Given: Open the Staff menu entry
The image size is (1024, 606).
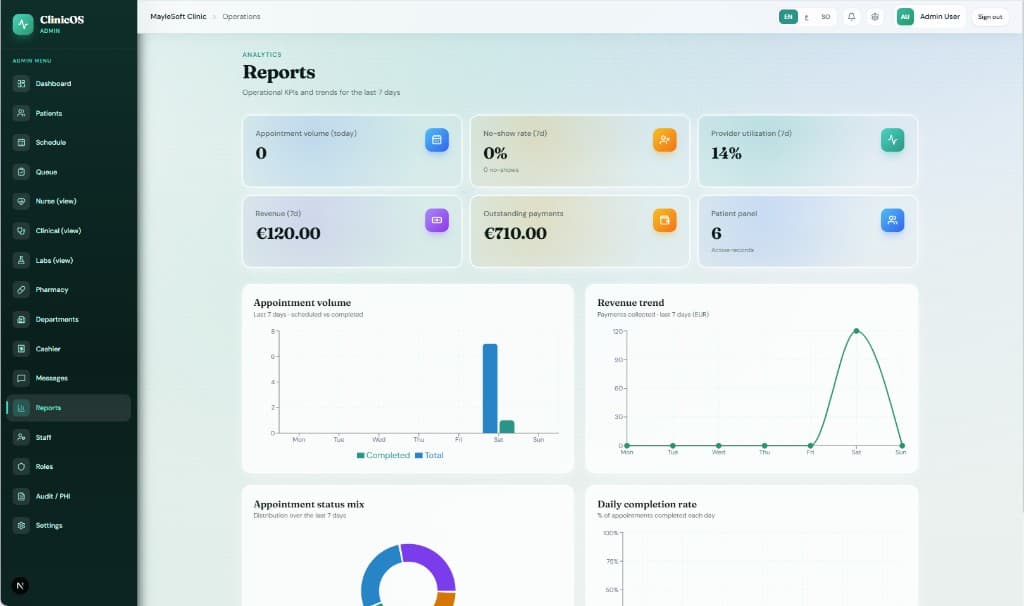Looking at the screenshot, I should 69,437.
